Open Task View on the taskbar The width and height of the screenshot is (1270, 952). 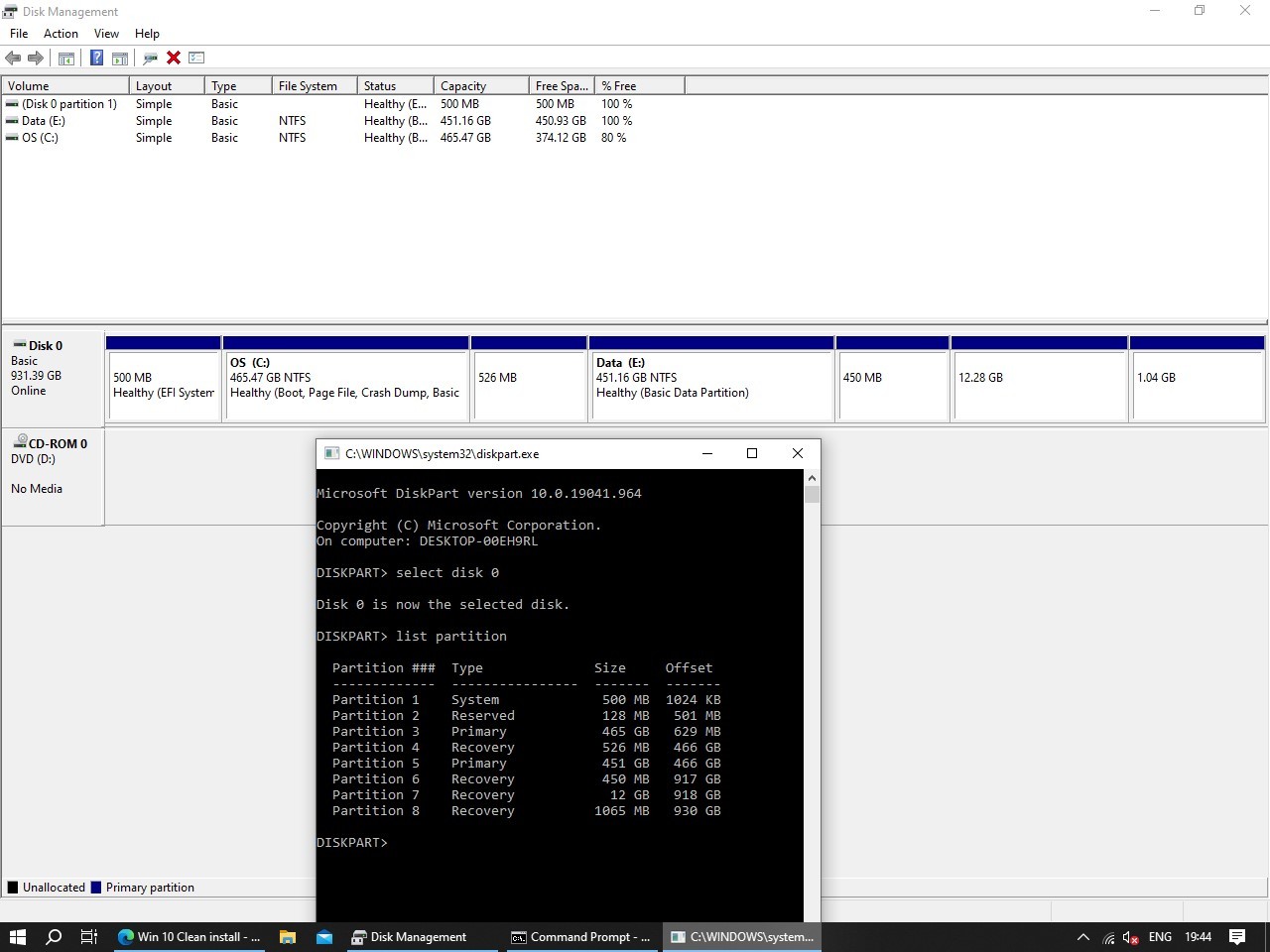[x=89, y=937]
